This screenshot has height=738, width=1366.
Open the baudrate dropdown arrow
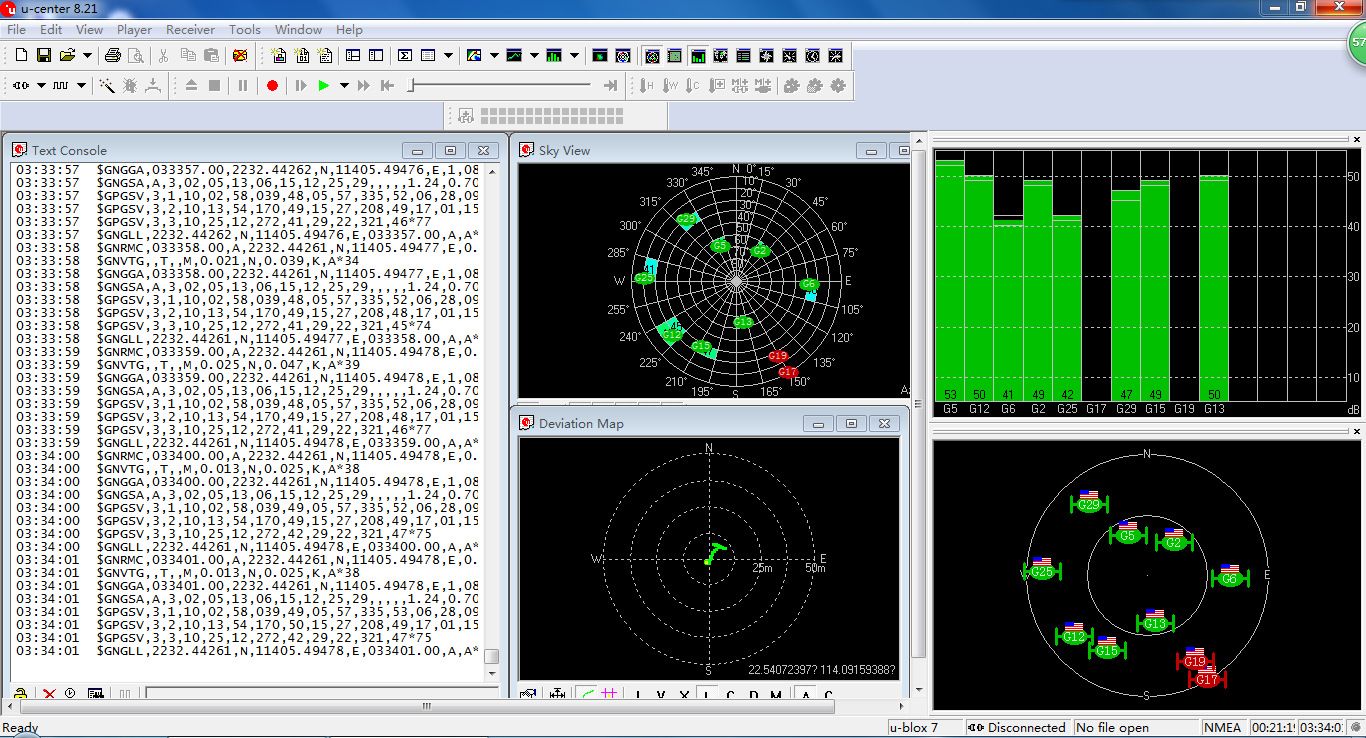point(81,86)
